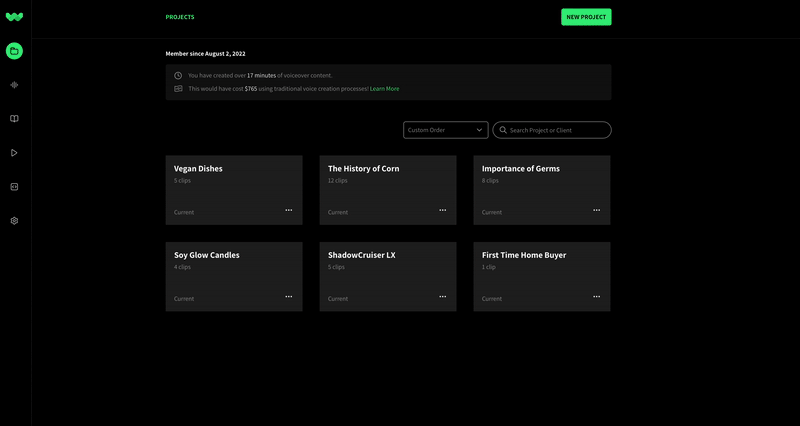This screenshot has height=426, width=800.
Task: Click the '17 minutes' value
Action: tap(261, 76)
